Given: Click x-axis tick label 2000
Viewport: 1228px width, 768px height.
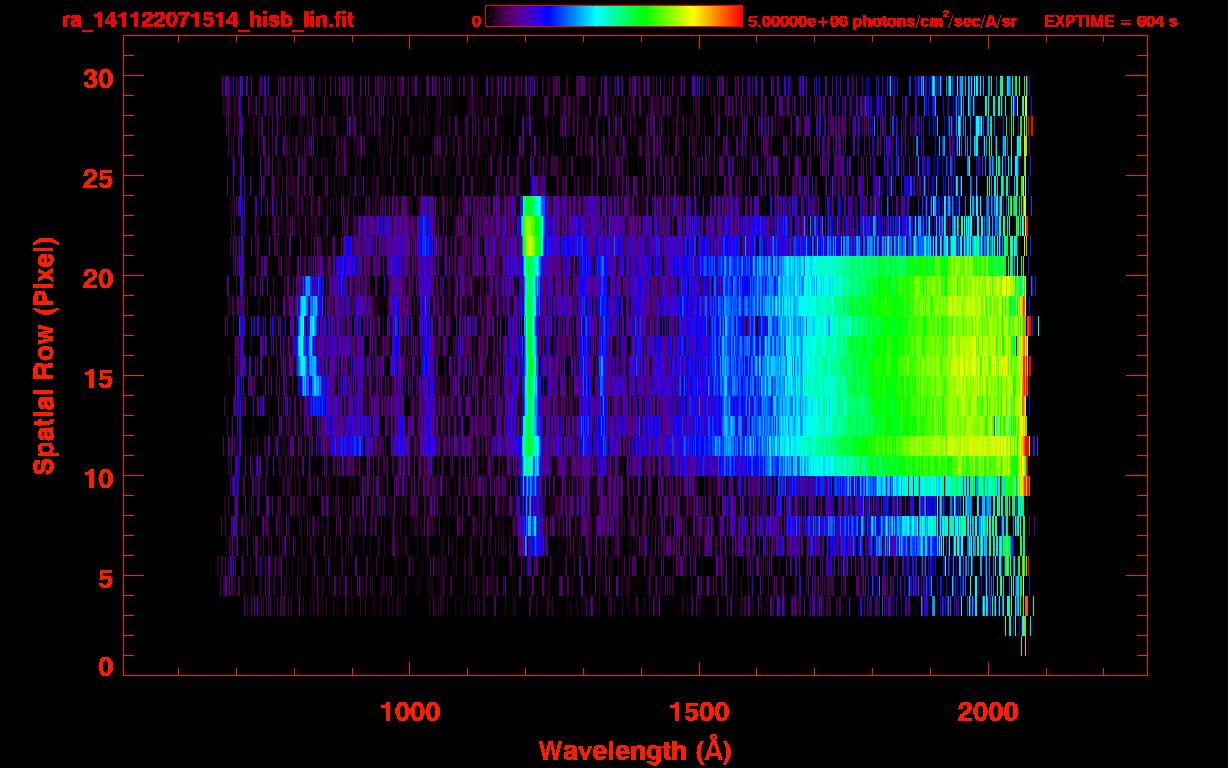Looking at the screenshot, I should tap(988, 712).
